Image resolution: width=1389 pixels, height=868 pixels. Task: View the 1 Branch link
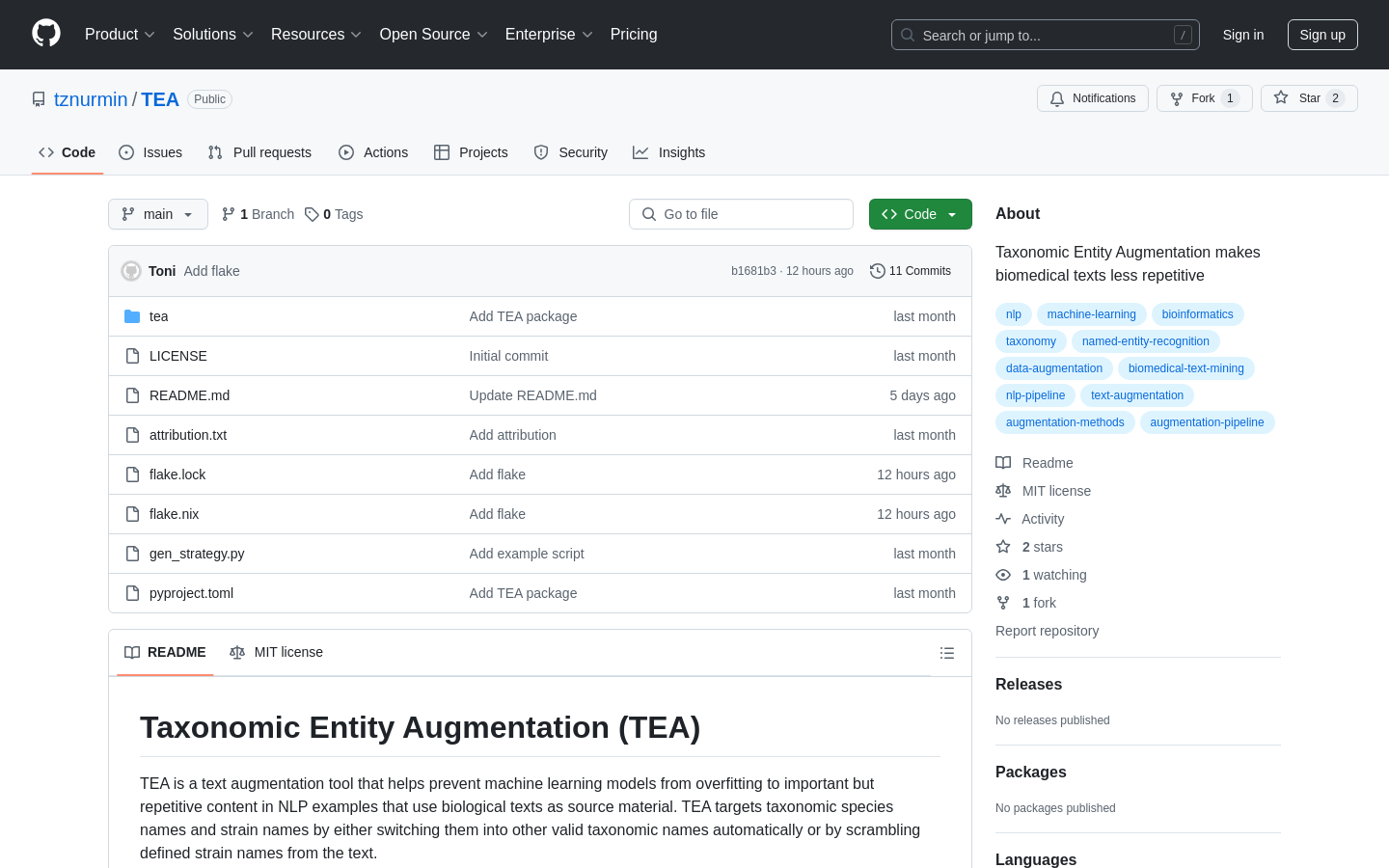[x=258, y=214]
